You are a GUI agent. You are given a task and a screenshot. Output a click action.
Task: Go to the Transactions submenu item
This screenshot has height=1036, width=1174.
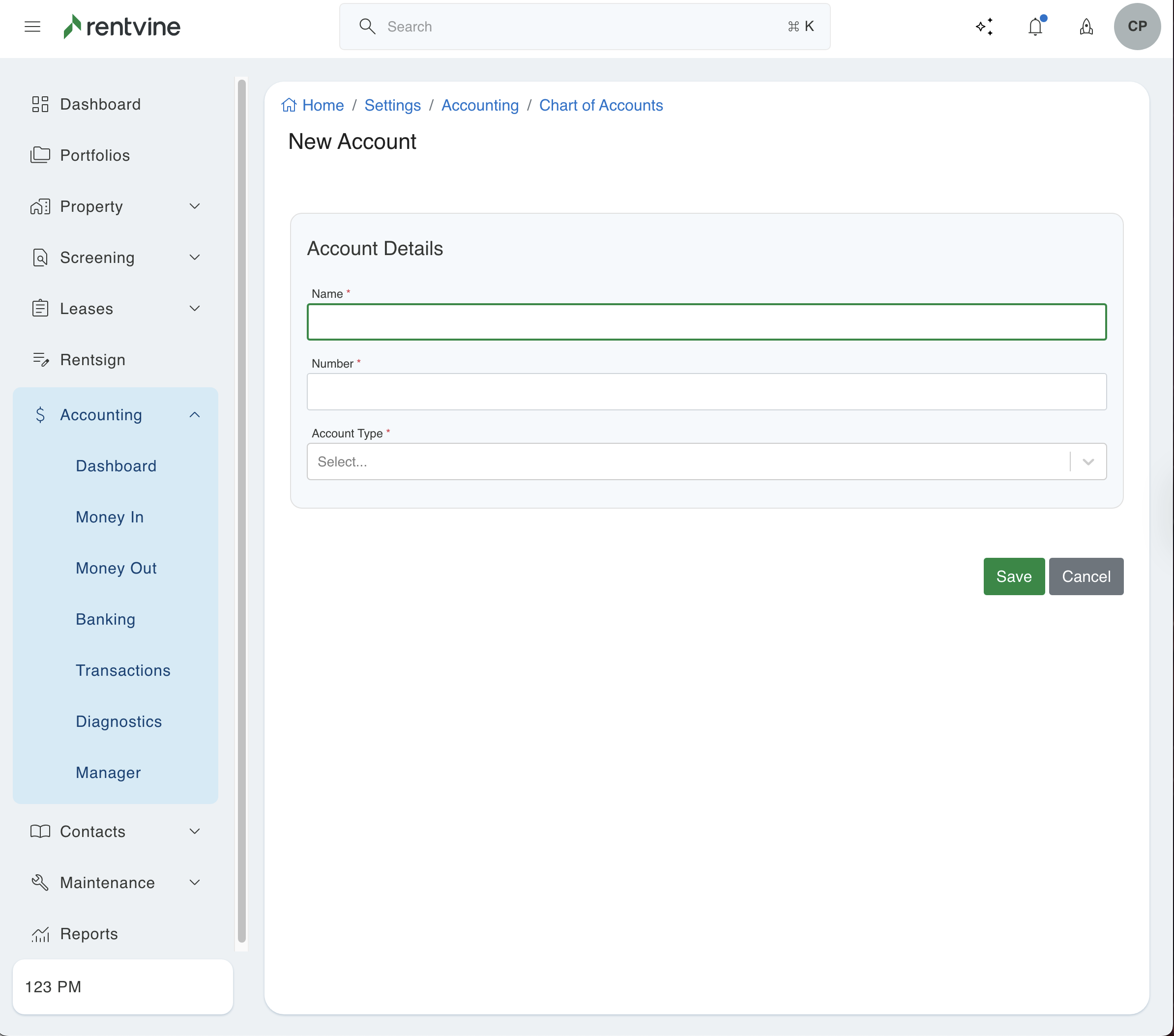[123, 670]
